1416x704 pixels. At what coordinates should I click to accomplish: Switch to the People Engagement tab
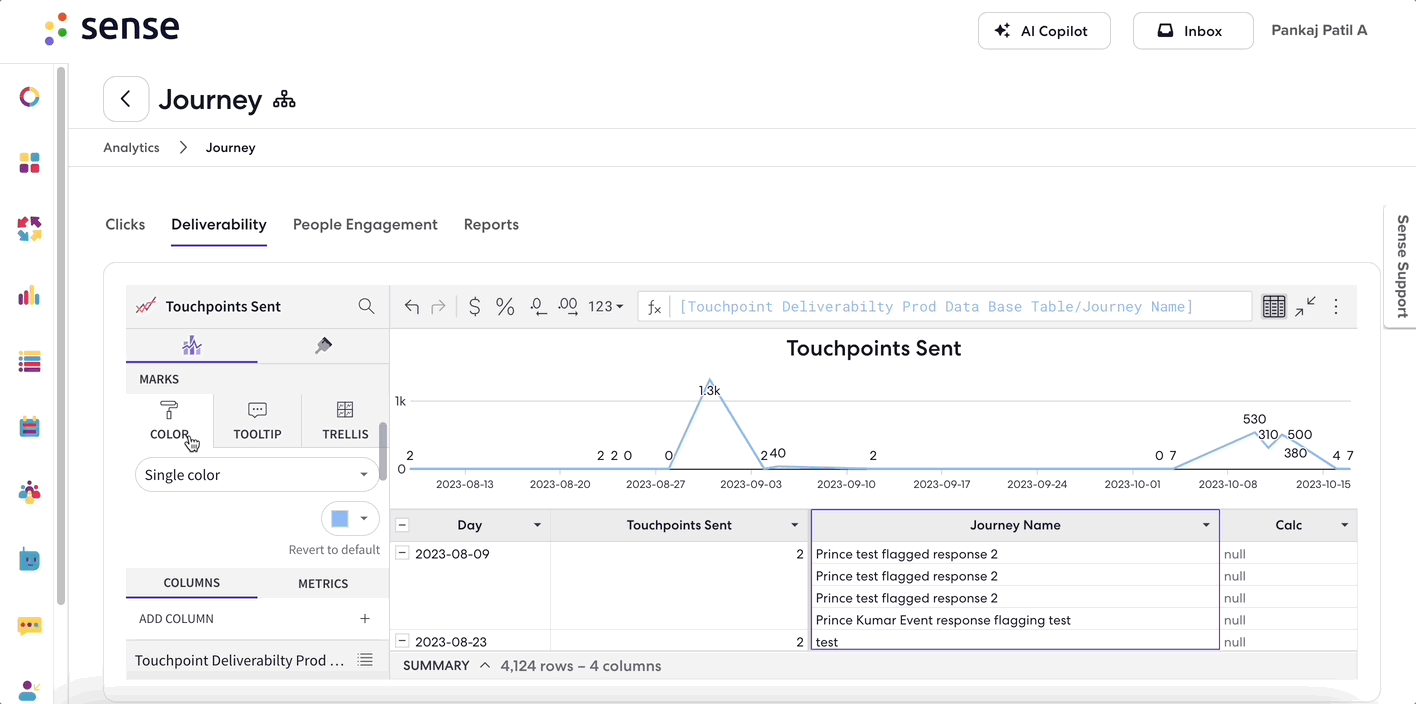[365, 225]
